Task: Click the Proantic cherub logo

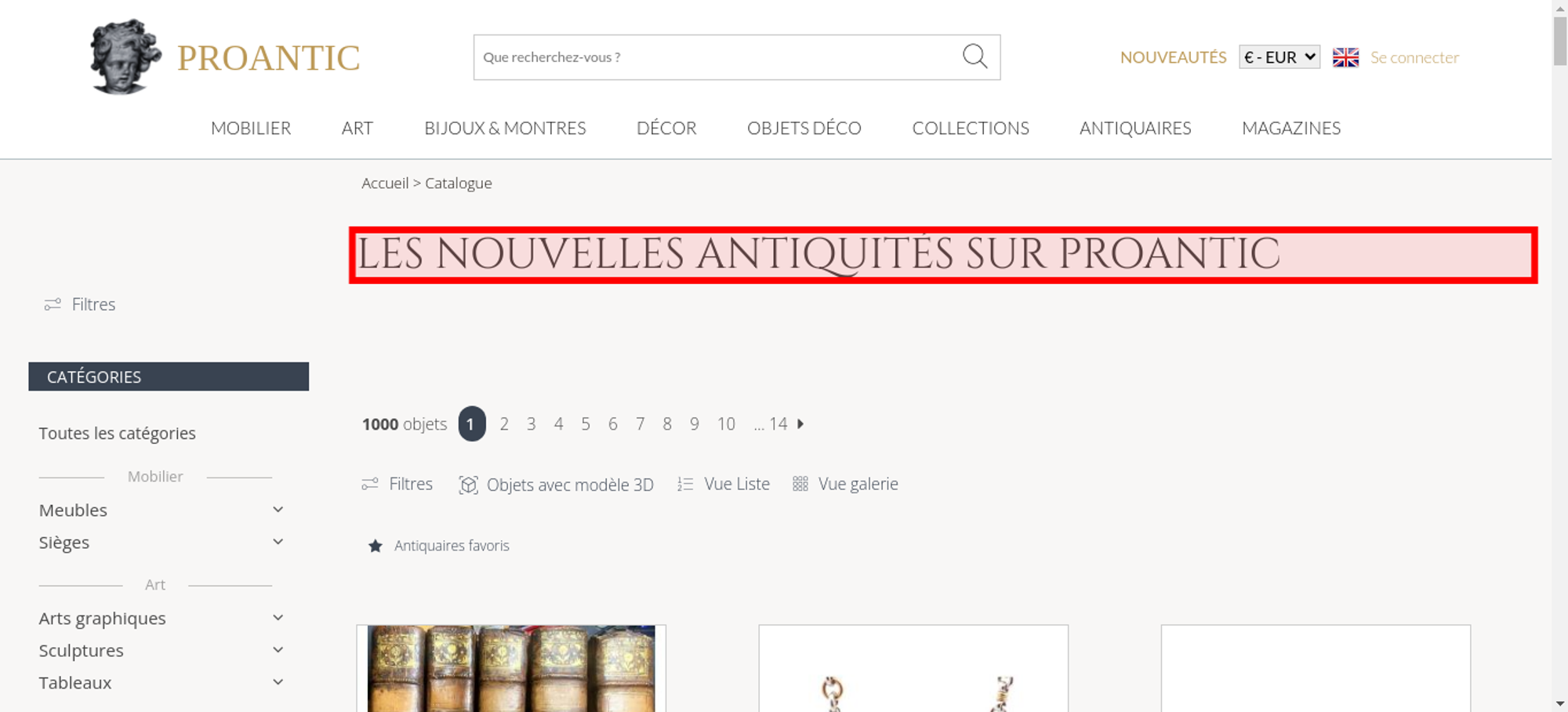Action: coord(125,56)
